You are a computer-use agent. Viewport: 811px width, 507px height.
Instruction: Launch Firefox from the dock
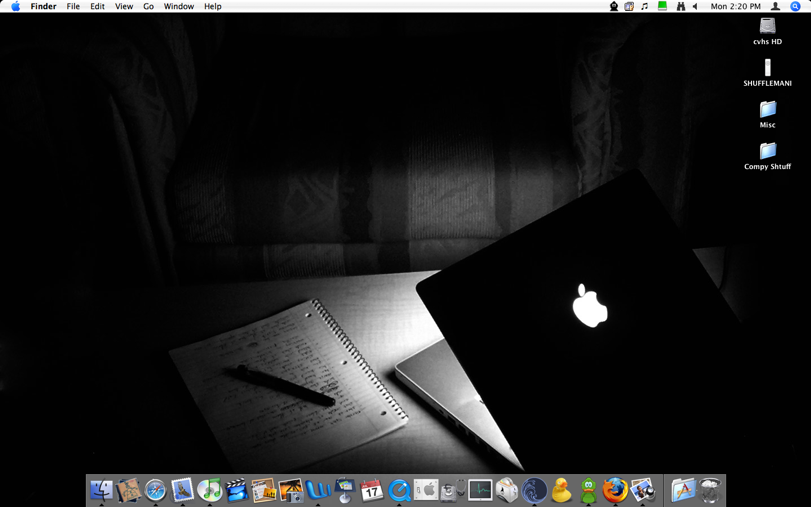click(x=615, y=490)
